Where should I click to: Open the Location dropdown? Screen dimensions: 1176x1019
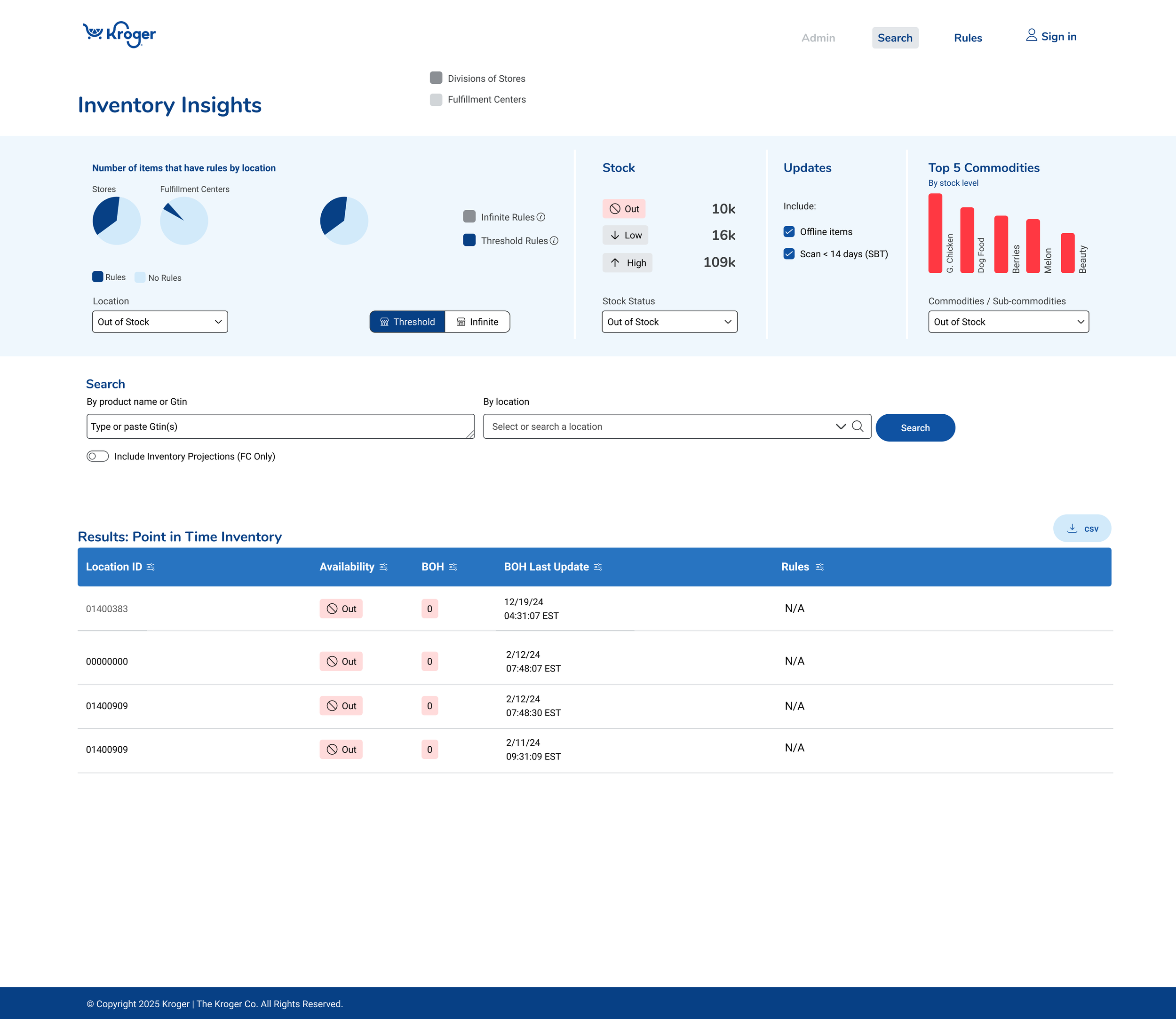coord(160,322)
